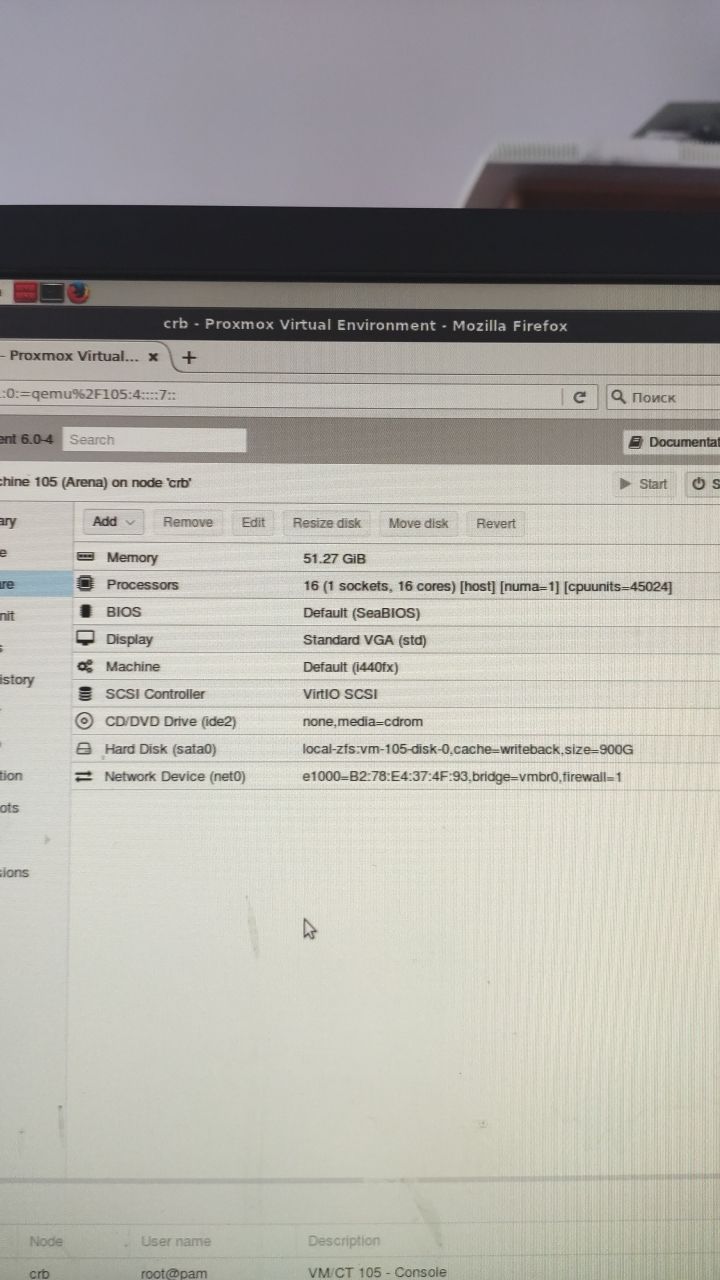The width and height of the screenshot is (720, 1280).
Task: Click the Processors CPU icon
Action: [x=86, y=584]
